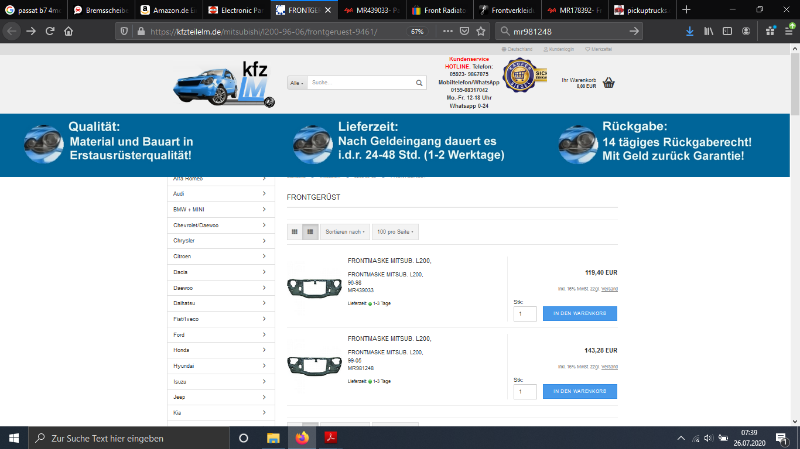Switch to grid product view
800x449 pixels.
point(294,232)
